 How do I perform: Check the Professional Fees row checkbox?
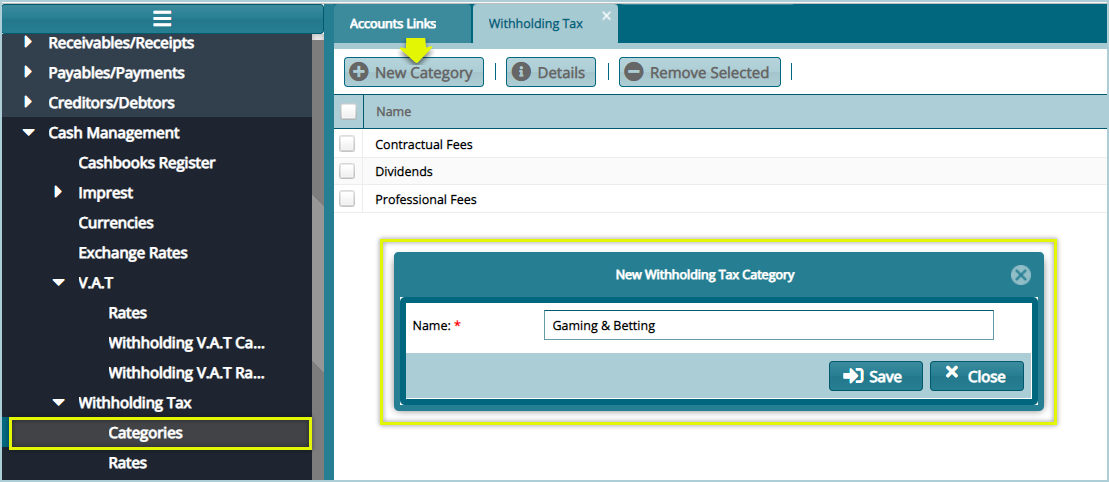coord(347,199)
